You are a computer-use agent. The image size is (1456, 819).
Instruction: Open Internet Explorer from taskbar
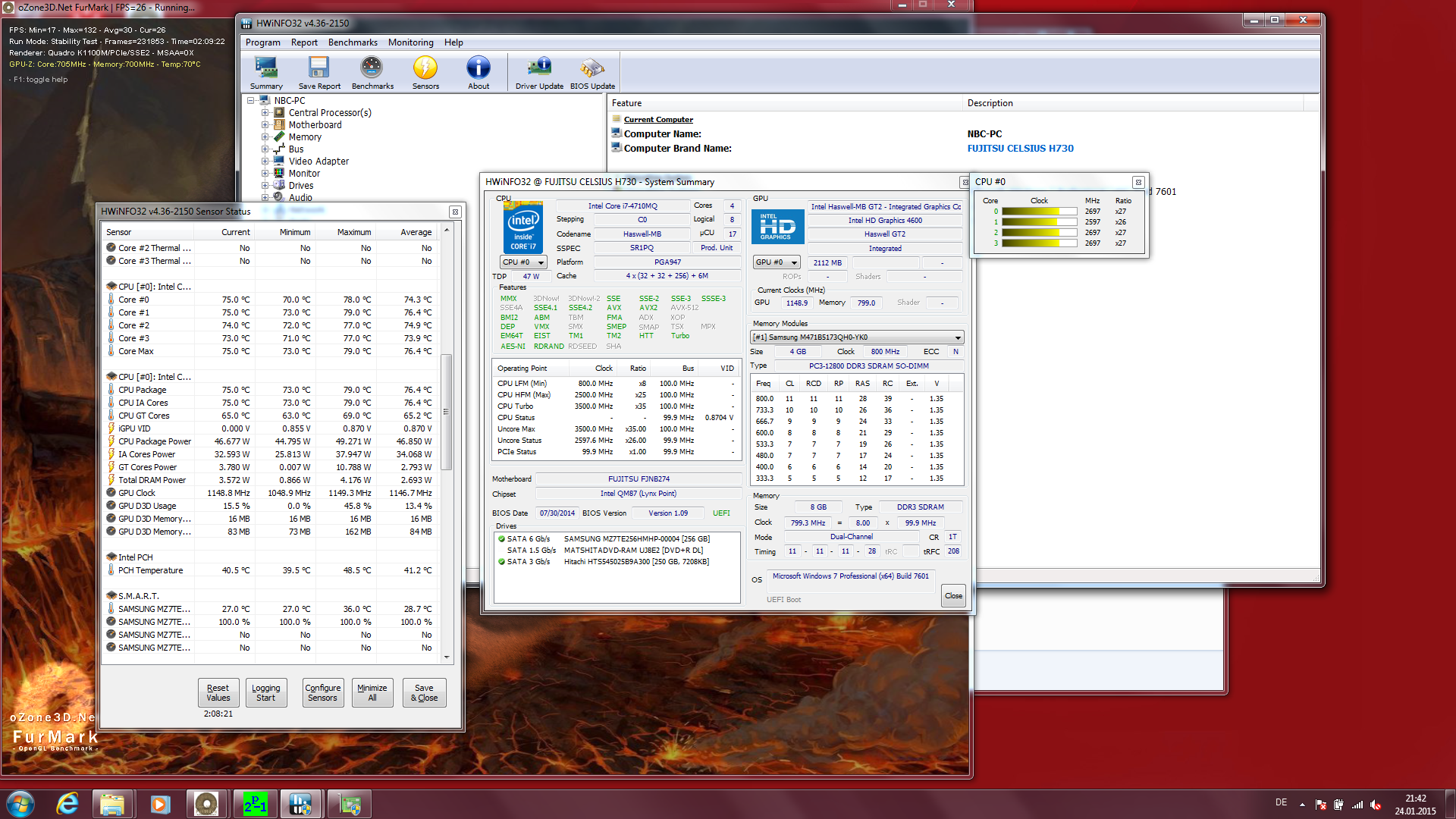(x=67, y=803)
